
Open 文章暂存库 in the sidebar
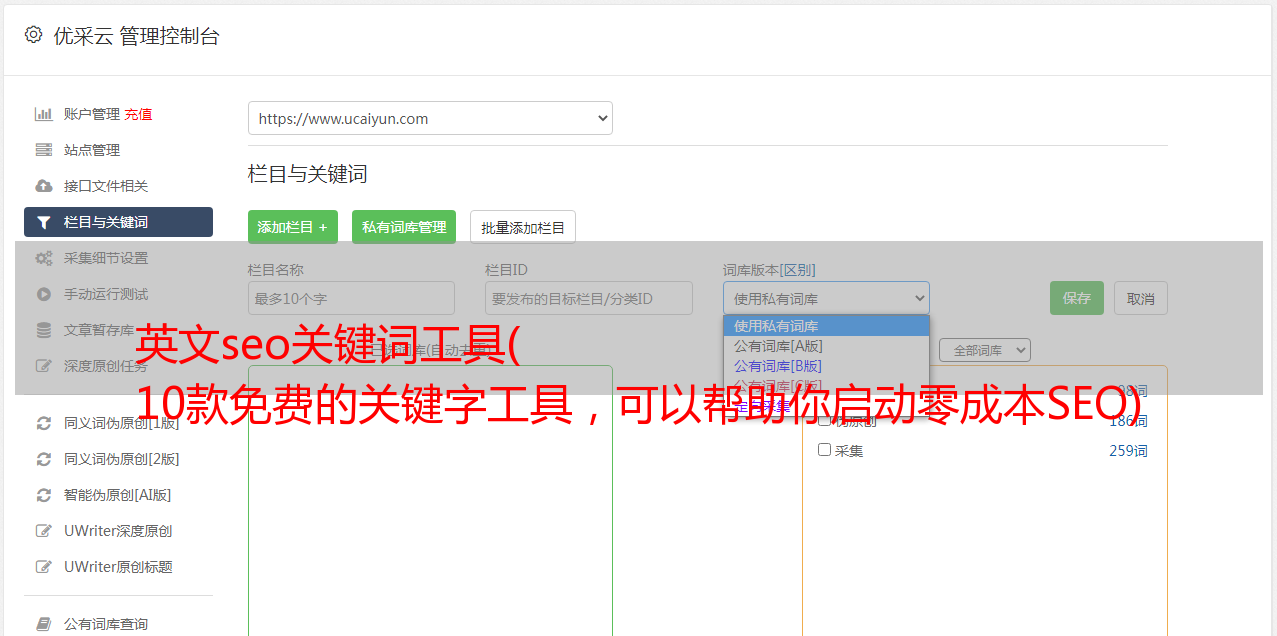pos(99,330)
